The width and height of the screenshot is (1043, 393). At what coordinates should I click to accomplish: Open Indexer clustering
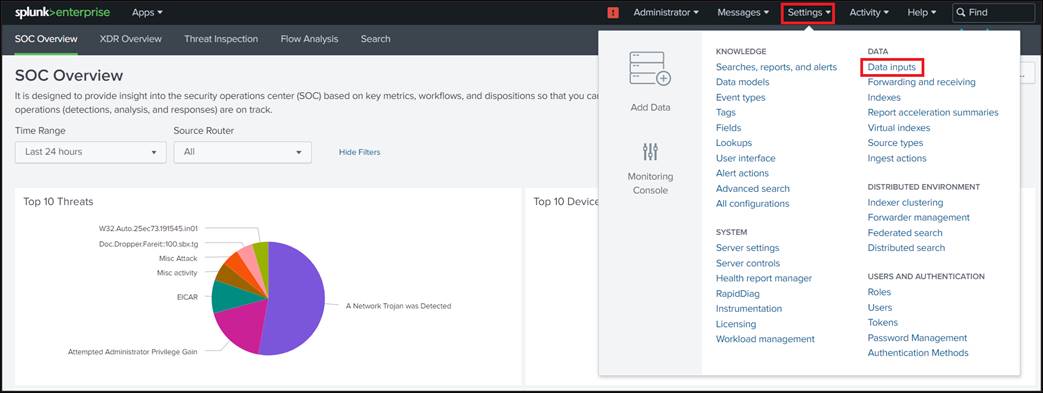pos(905,202)
